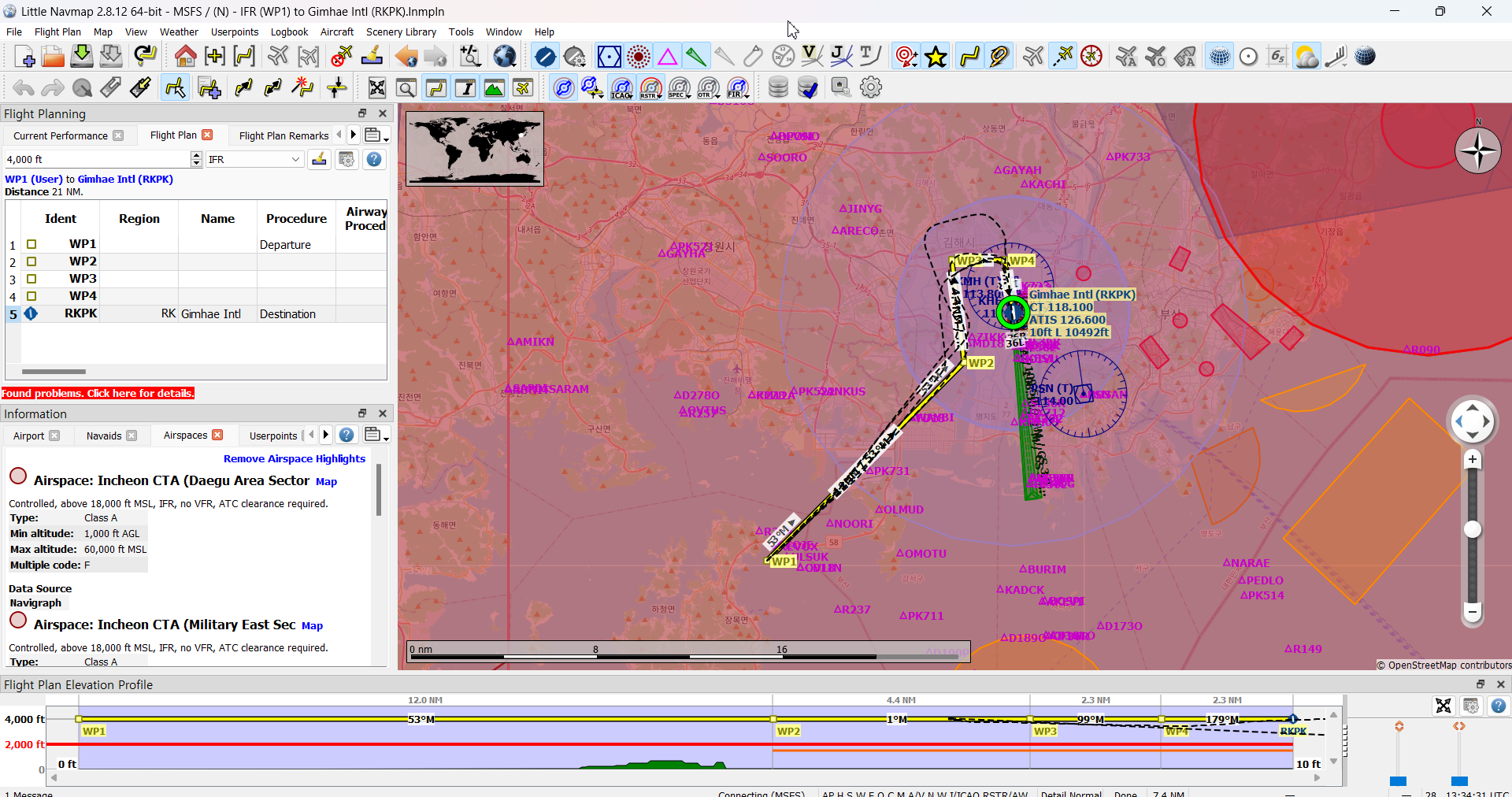The image size is (1512, 797).
Task: Show Jet airways on map
Action: [x=841, y=57]
